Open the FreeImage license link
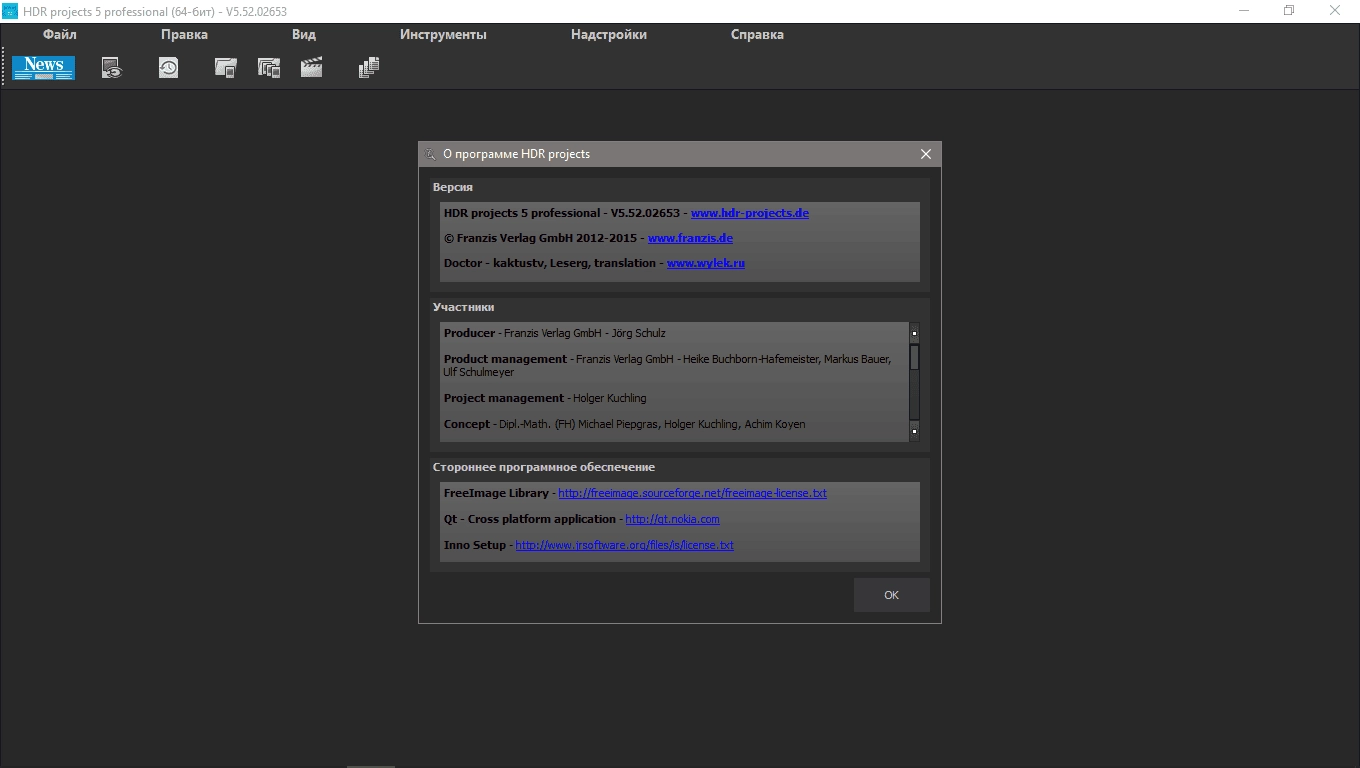This screenshot has height=768, width=1360. [x=692, y=493]
